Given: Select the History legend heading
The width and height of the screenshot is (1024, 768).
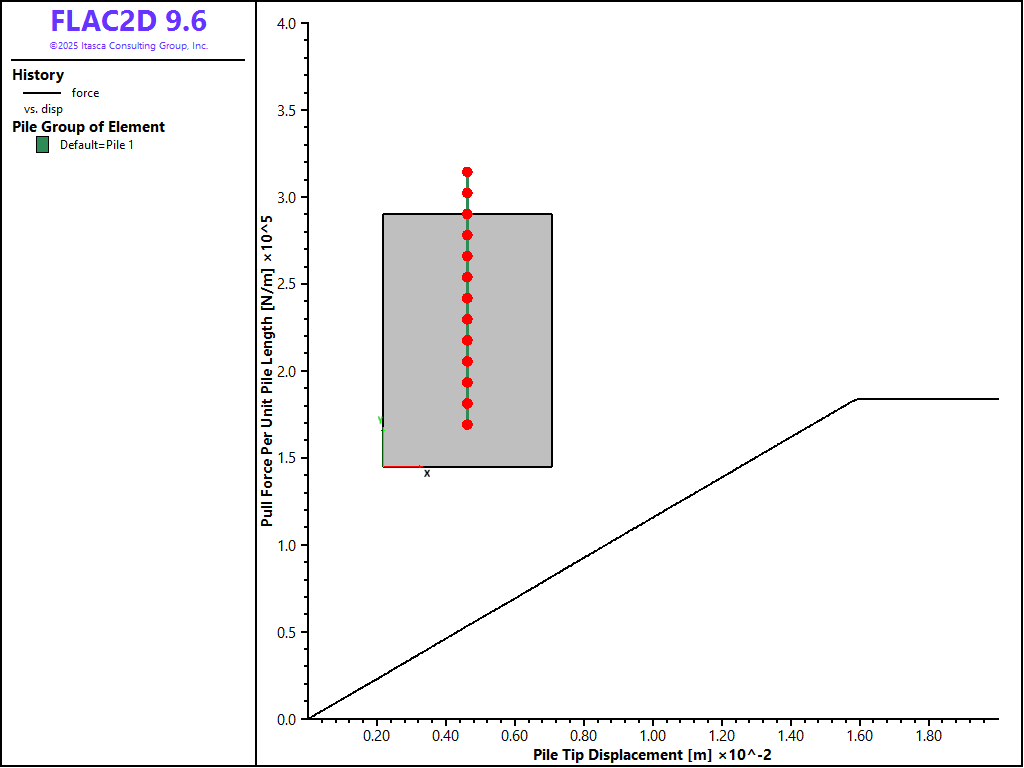Looking at the screenshot, I should pyautogui.click(x=38, y=75).
